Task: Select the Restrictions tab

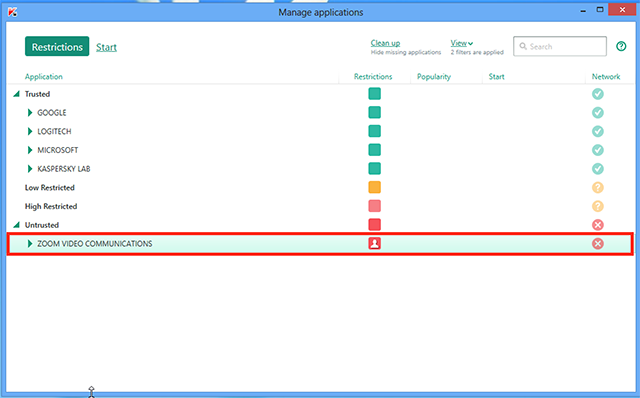Action: coord(57,47)
